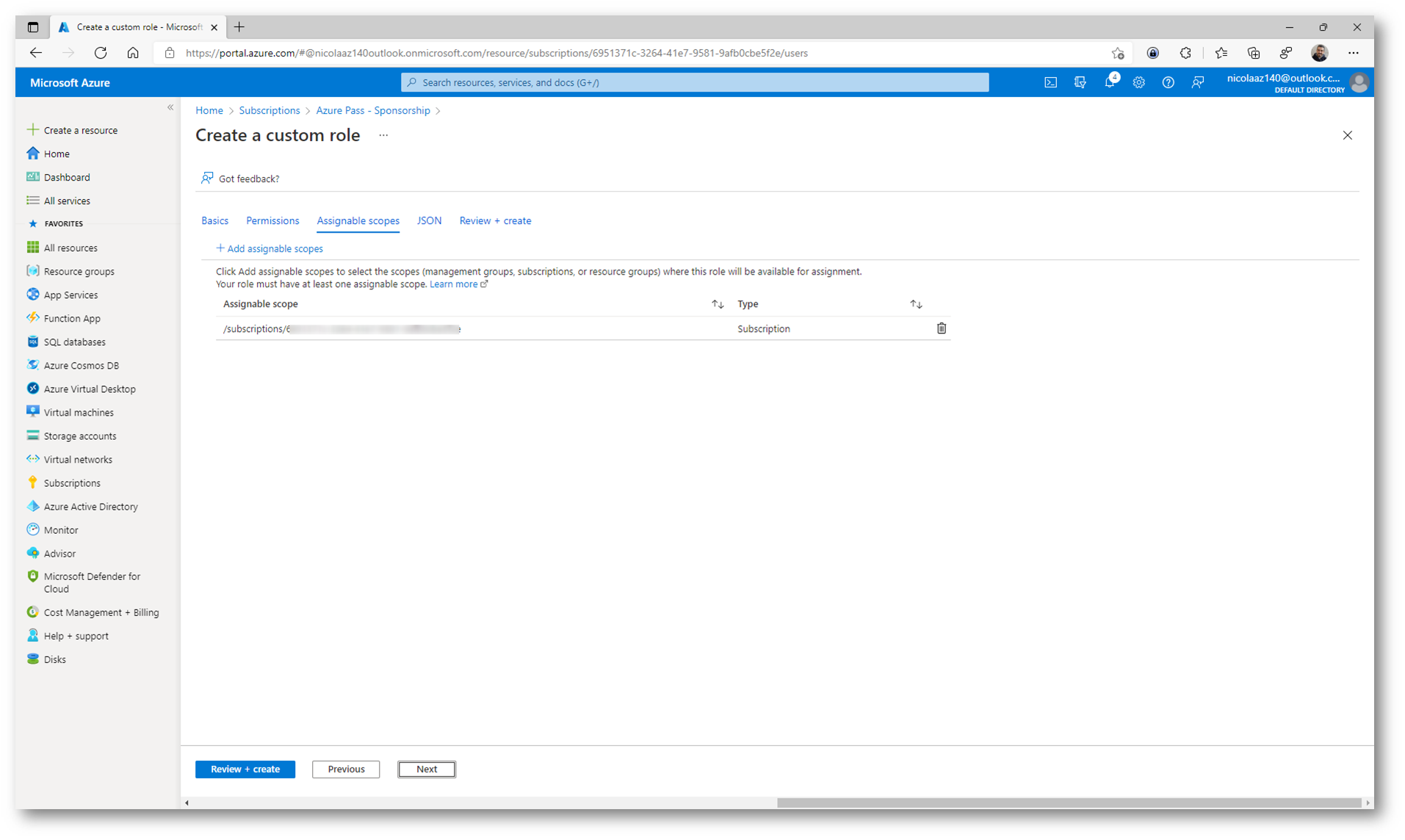Viewport: 1405px width, 840px height.
Task: Click the blue Review + create button
Action: (245, 769)
